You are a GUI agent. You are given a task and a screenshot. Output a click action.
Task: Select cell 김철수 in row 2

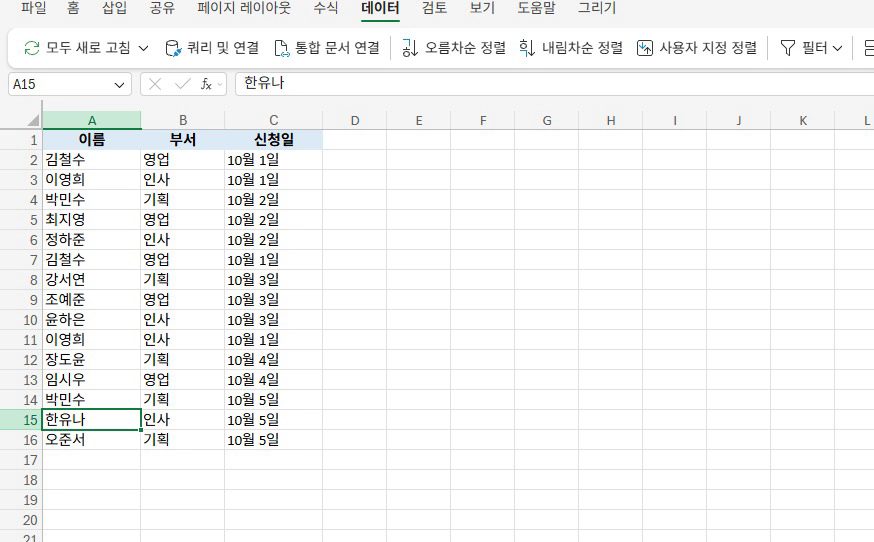(x=92, y=160)
